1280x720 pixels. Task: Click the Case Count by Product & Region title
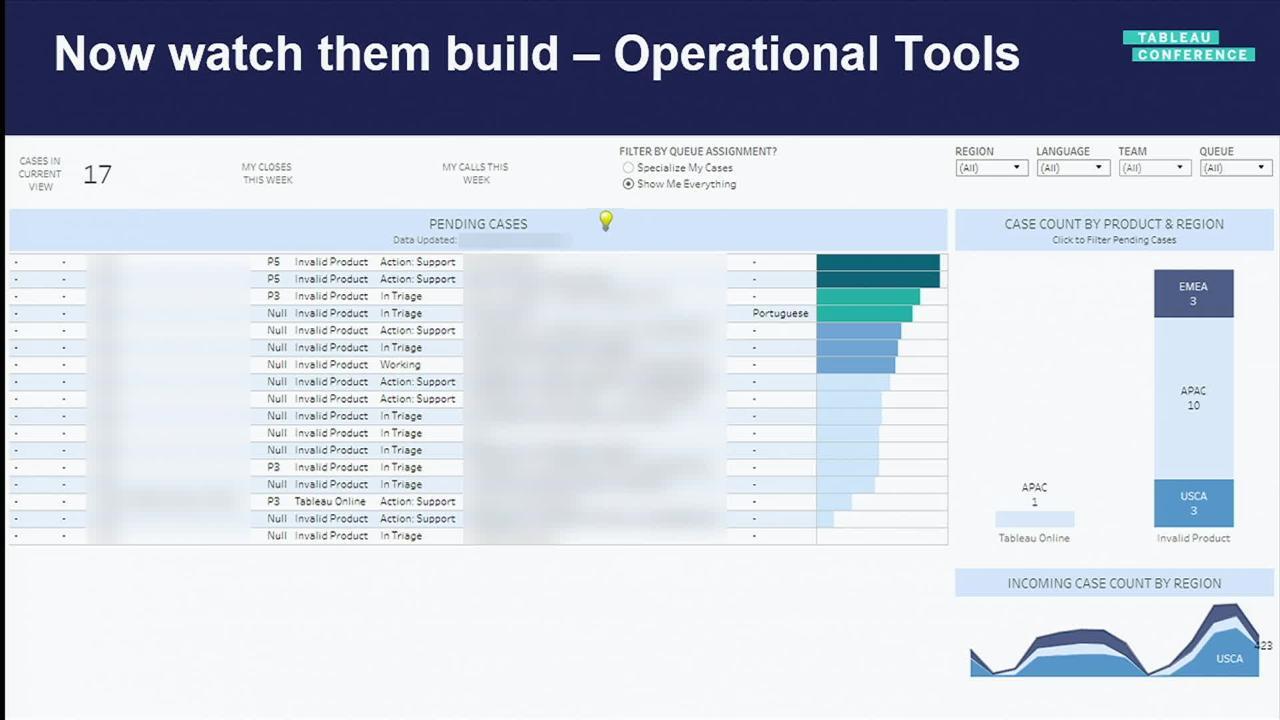(x=1114, y=224)
